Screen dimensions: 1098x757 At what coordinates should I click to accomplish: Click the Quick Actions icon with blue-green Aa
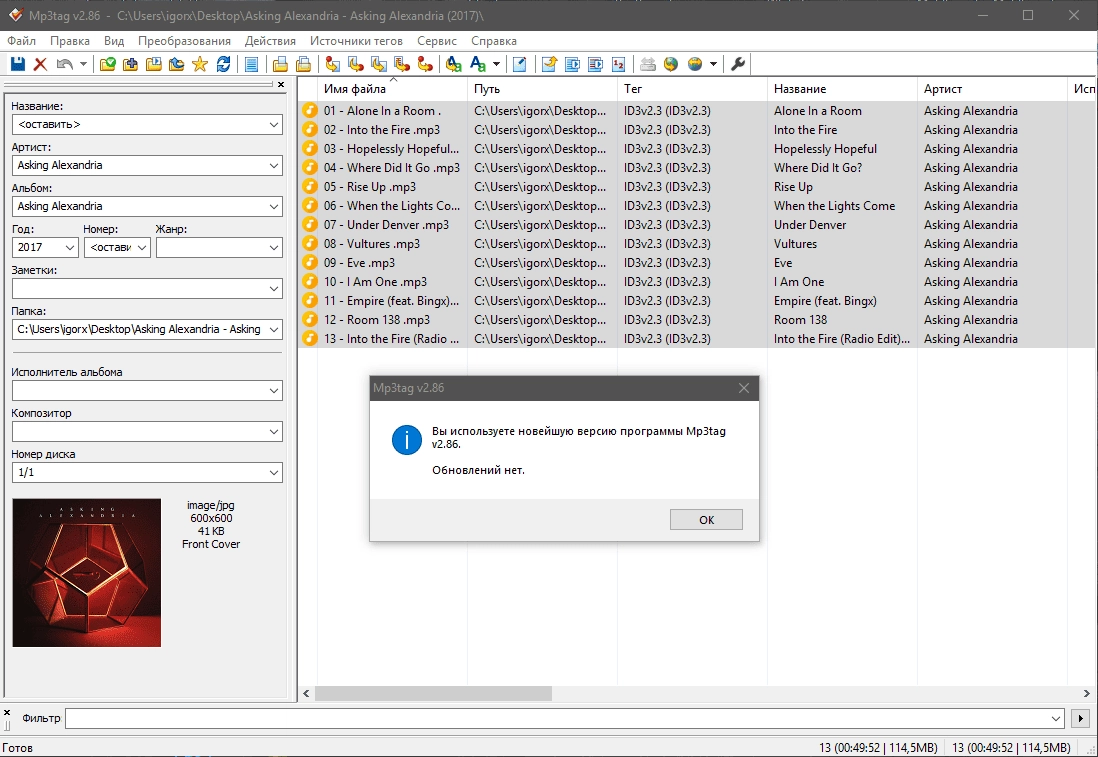(x=478, y=64)
